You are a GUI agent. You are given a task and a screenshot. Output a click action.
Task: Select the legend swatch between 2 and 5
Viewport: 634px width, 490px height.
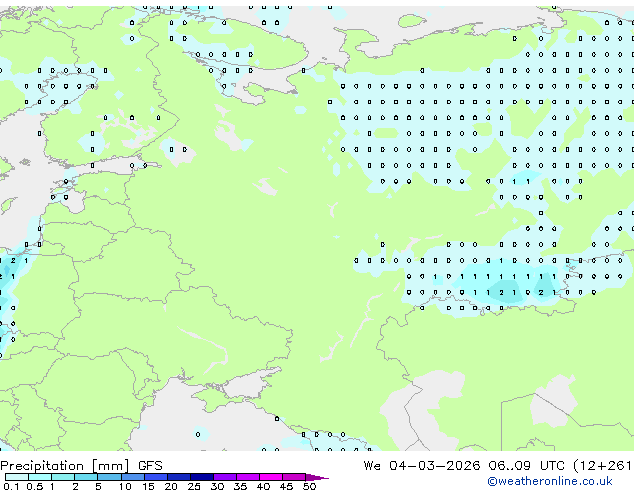pyautogui.click(x=86, y=477)
